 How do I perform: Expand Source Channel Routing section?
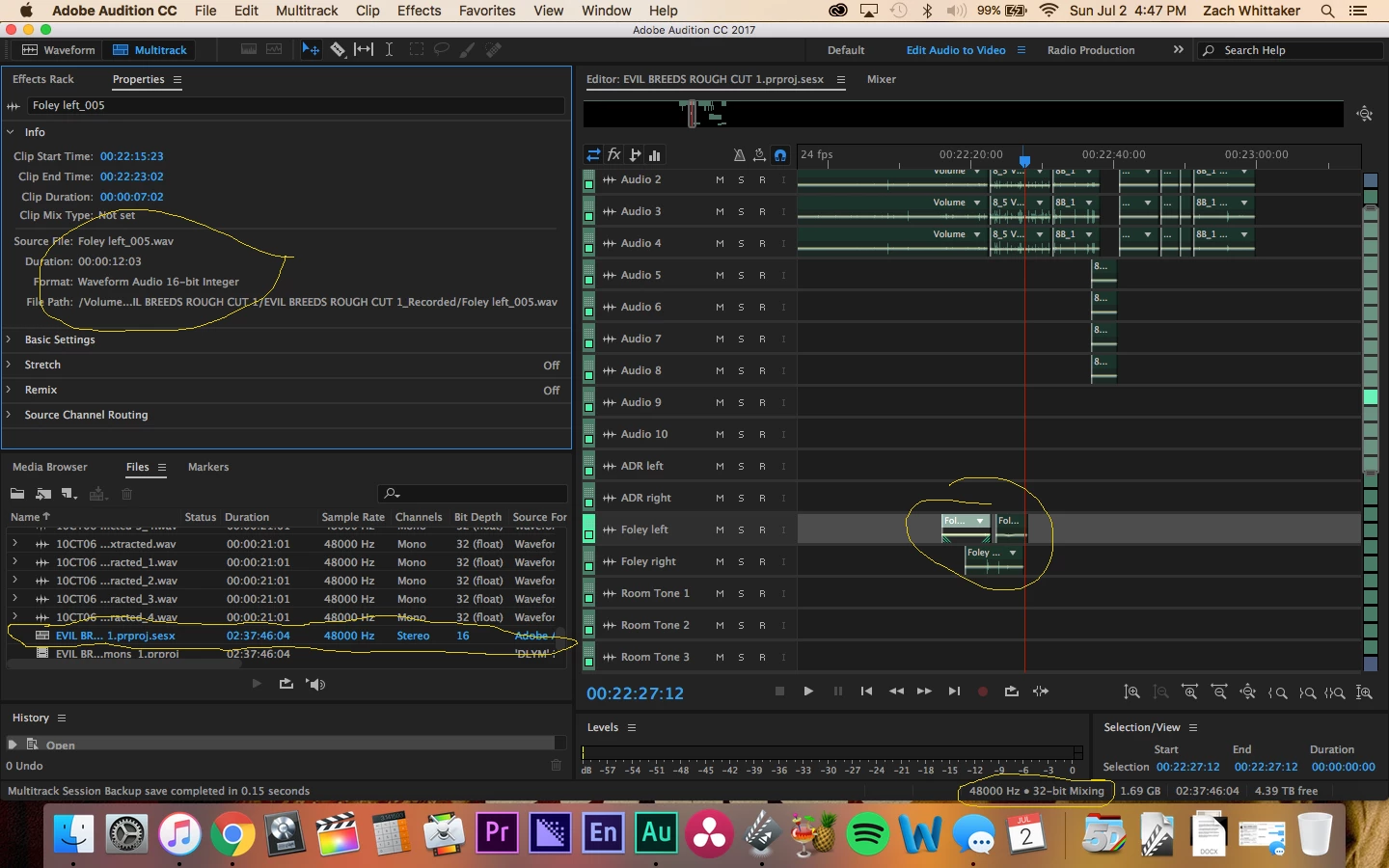[10, 415]
